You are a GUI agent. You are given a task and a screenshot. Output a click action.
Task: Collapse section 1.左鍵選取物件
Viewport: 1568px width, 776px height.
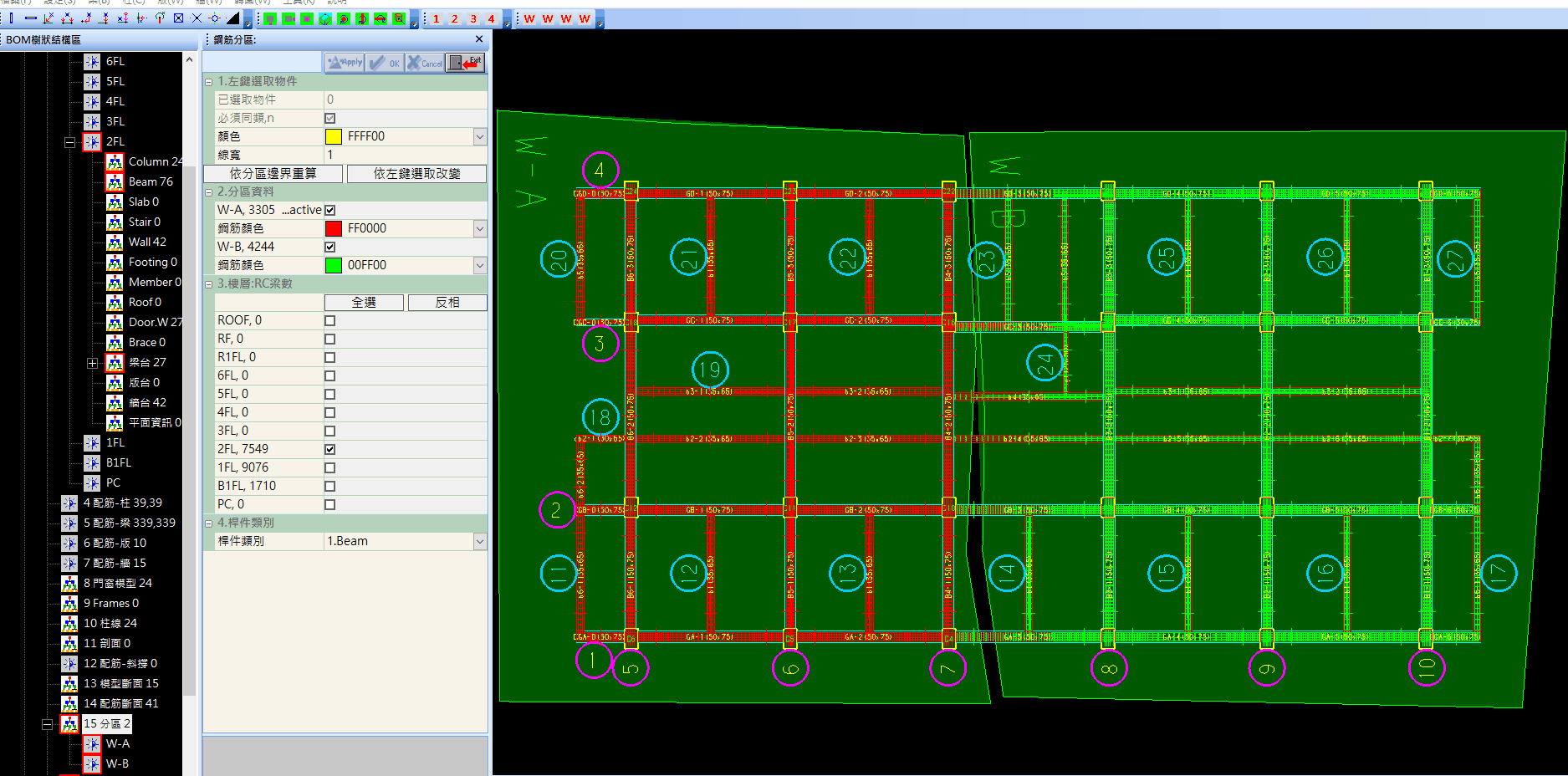[209, 82]
